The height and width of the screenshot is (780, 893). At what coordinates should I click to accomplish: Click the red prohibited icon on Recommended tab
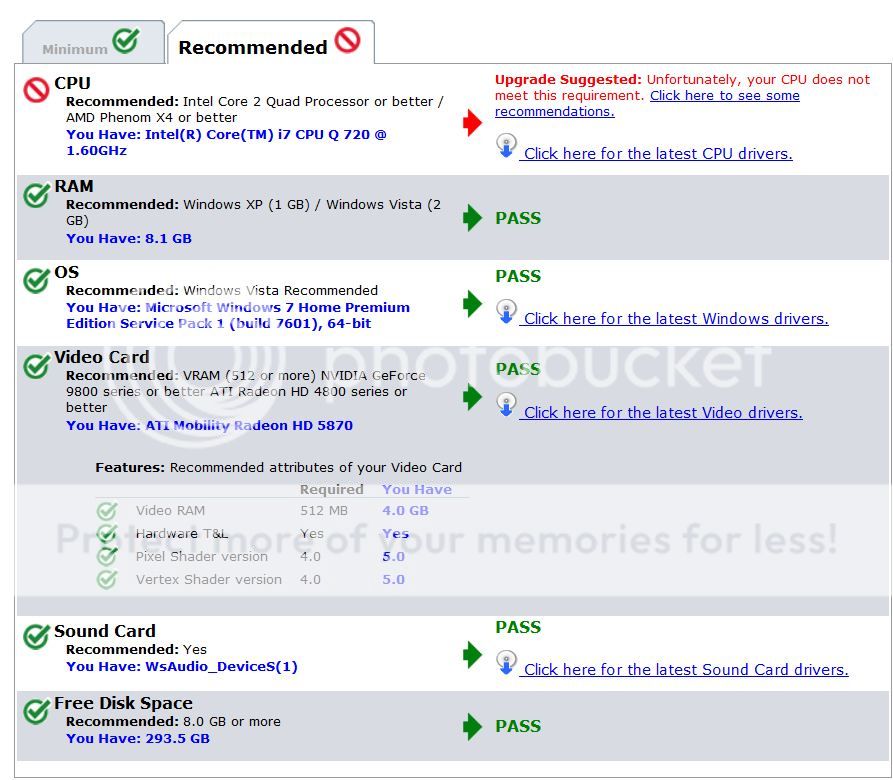coord(347,40)
